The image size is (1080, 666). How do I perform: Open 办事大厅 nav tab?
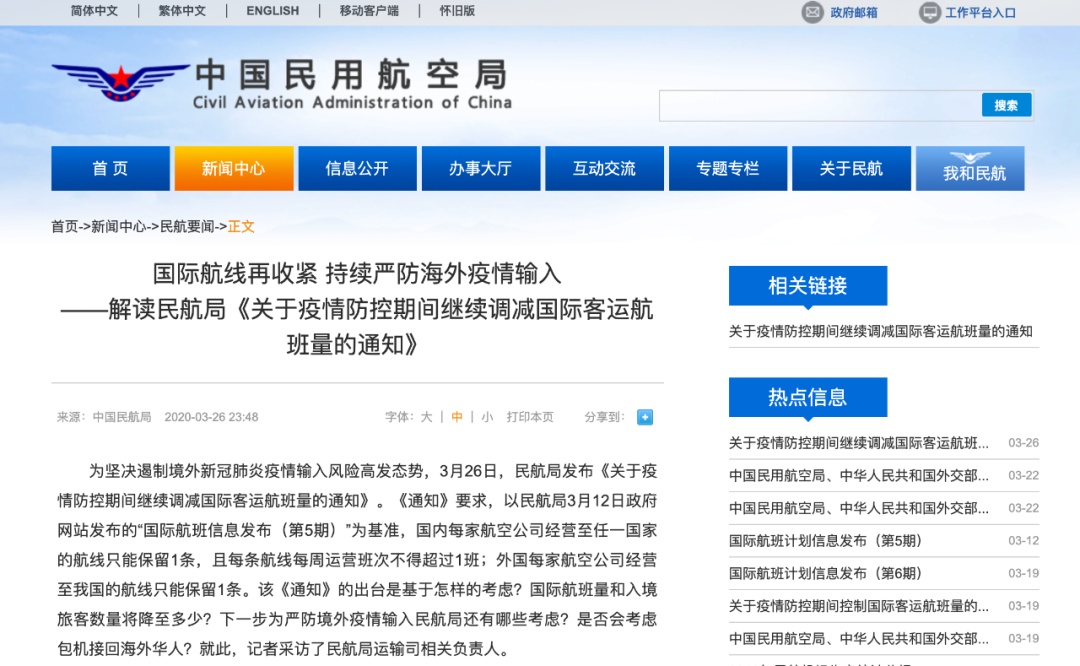coord(481,168)
